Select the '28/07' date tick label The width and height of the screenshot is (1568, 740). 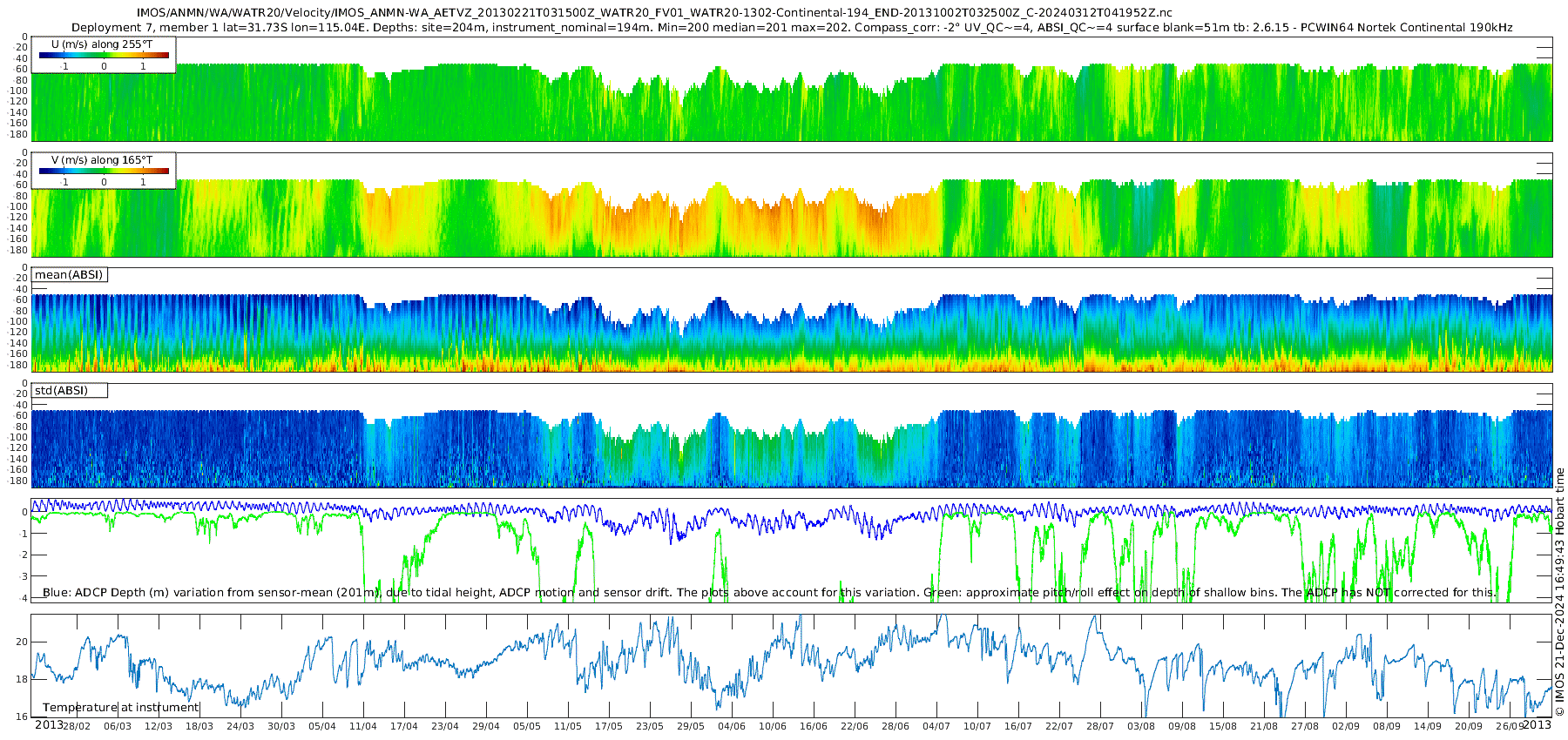click(1100, 726)
